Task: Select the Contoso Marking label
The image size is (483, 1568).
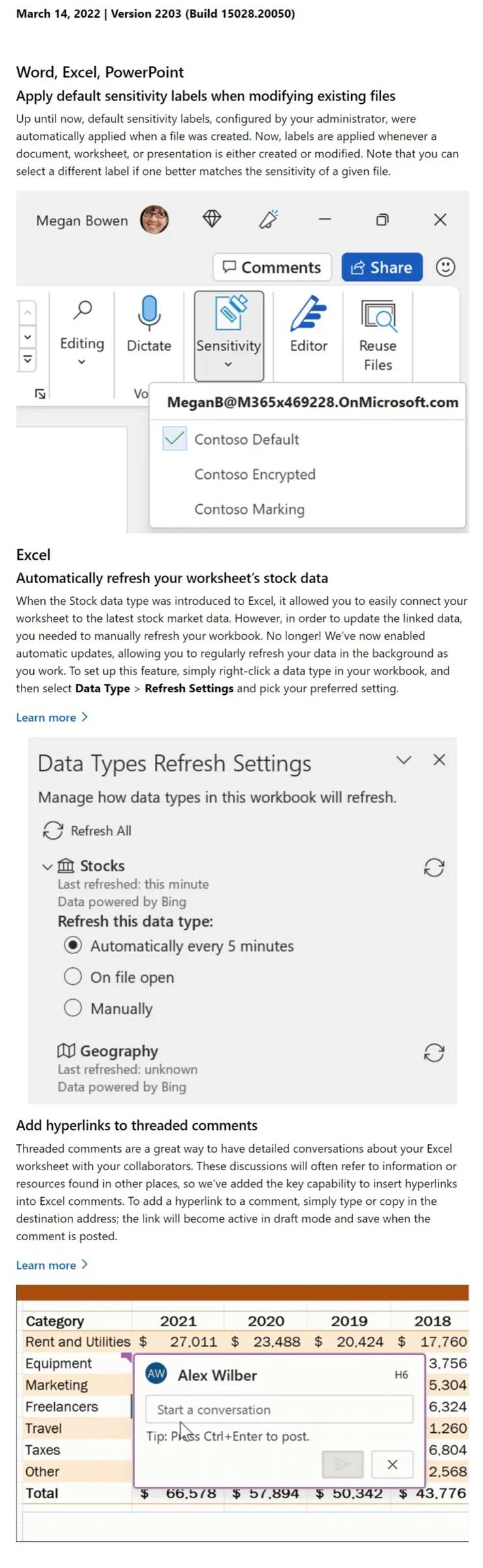Action: coord(249,509)
